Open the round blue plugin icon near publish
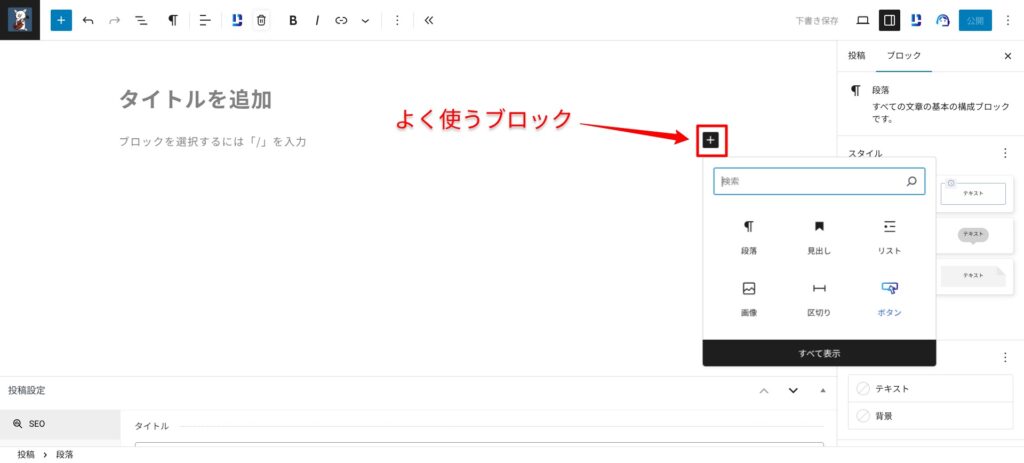This screenshot has width=1024, height=463. point(942,20)
